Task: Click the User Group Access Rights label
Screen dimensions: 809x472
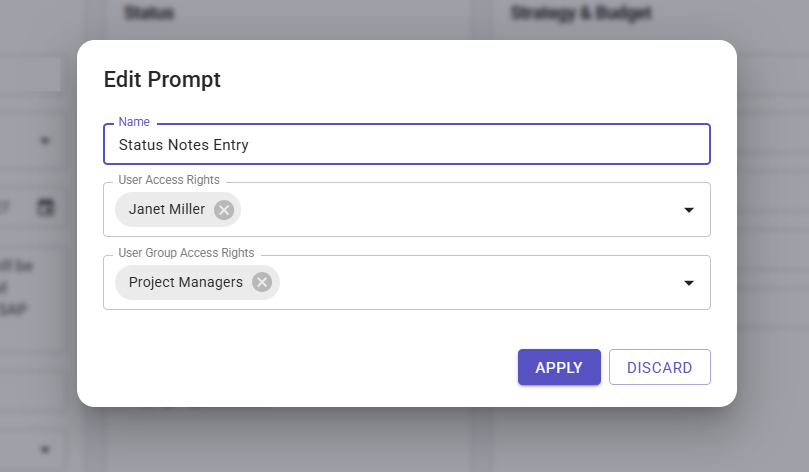Action: coord(186,253)
